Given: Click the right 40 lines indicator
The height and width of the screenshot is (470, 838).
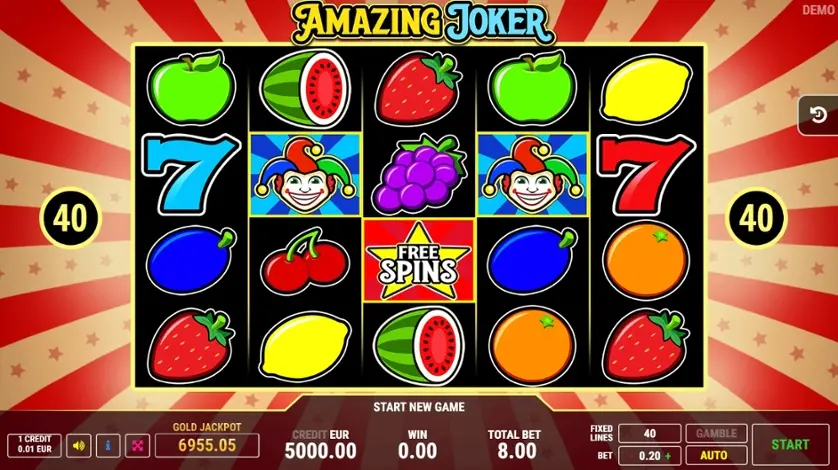Looking at the screenshot, I should (756, 218).
